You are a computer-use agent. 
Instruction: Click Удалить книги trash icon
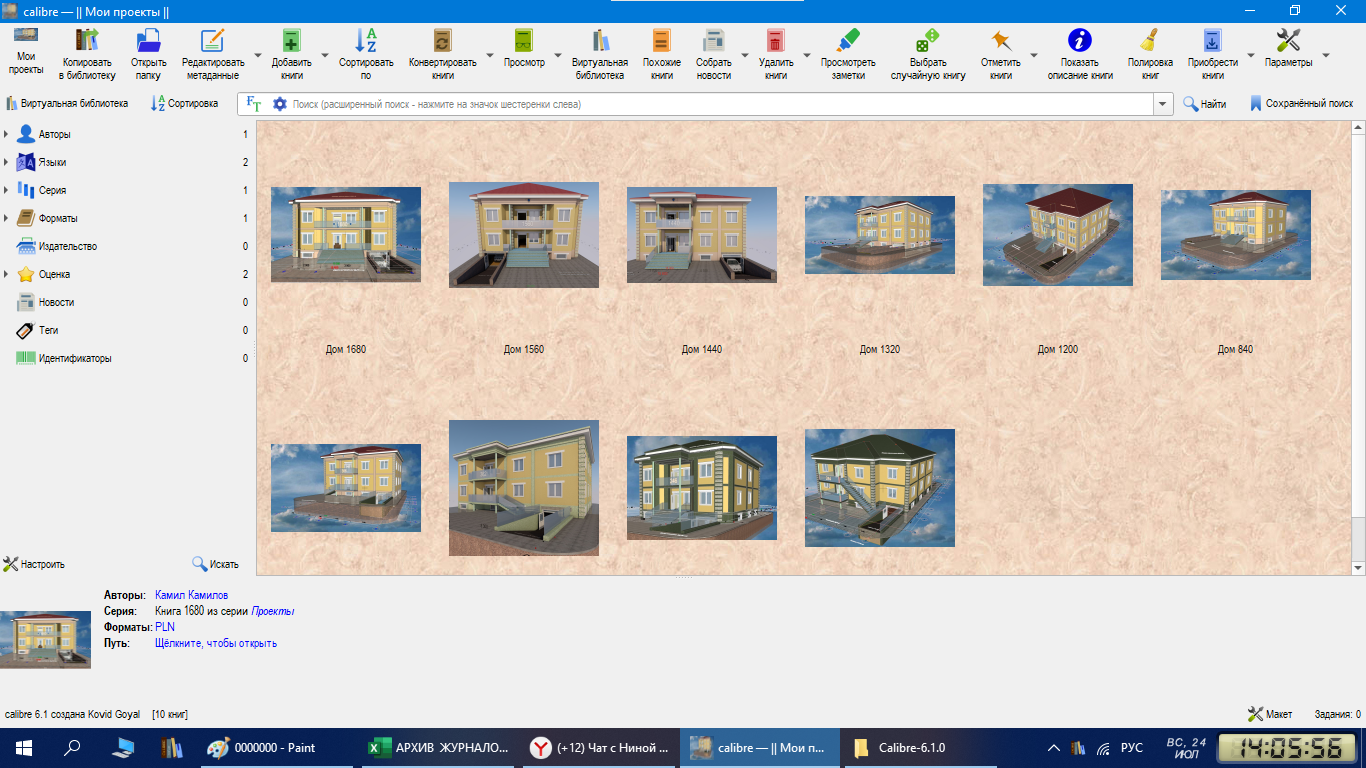pos(775,41)
